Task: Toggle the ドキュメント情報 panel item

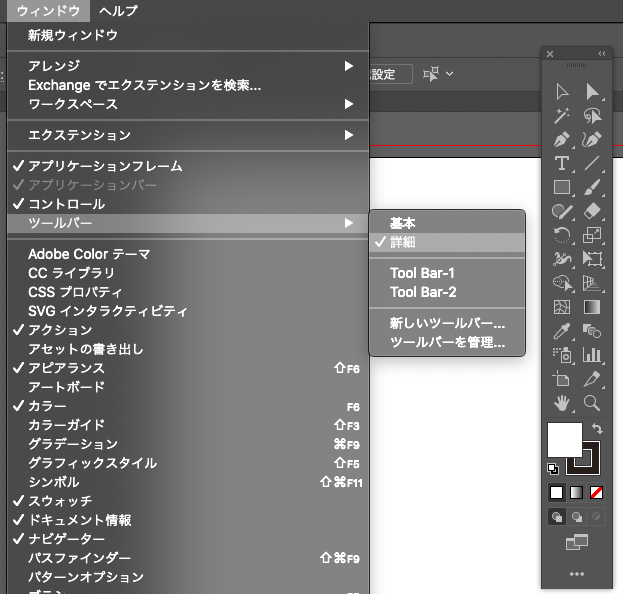Action: (x=188, y=520)
